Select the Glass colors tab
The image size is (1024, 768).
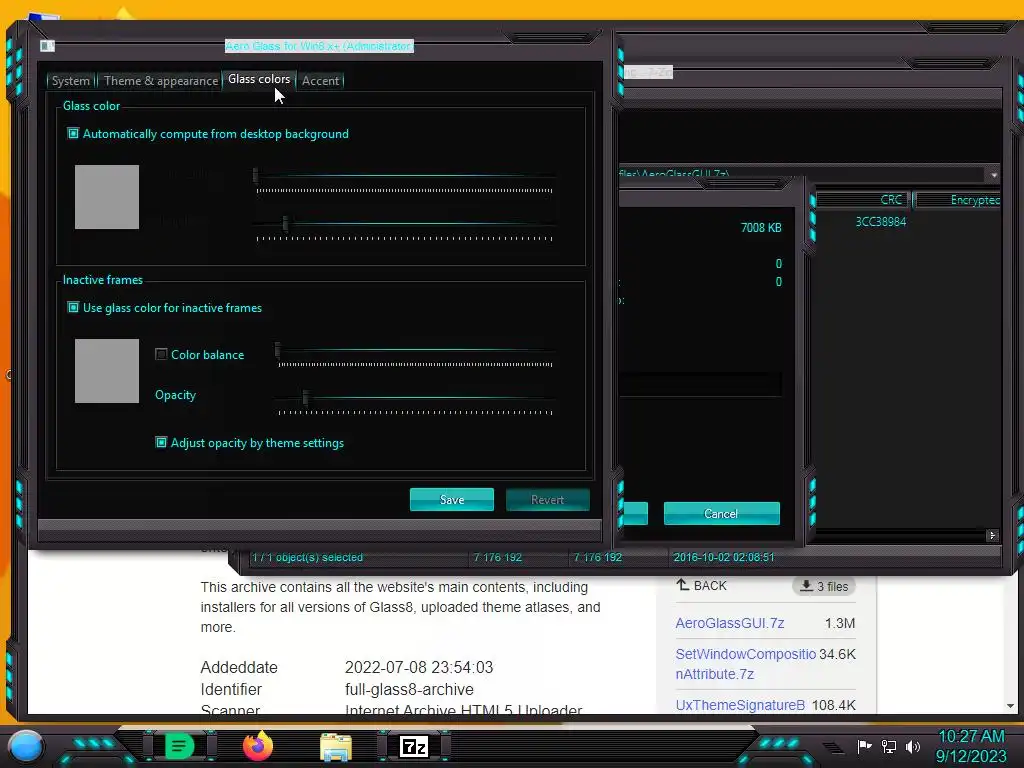coord(259,79)
